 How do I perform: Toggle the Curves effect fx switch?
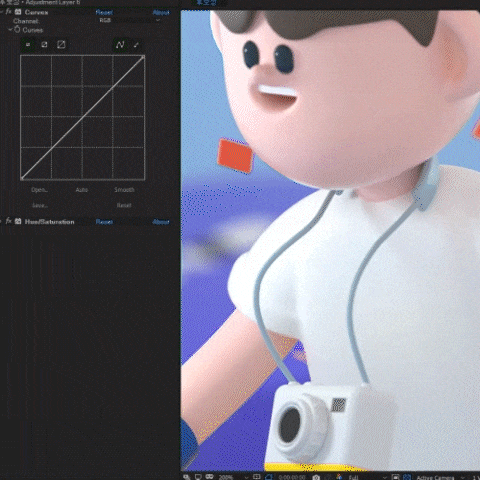pos(9,12)
